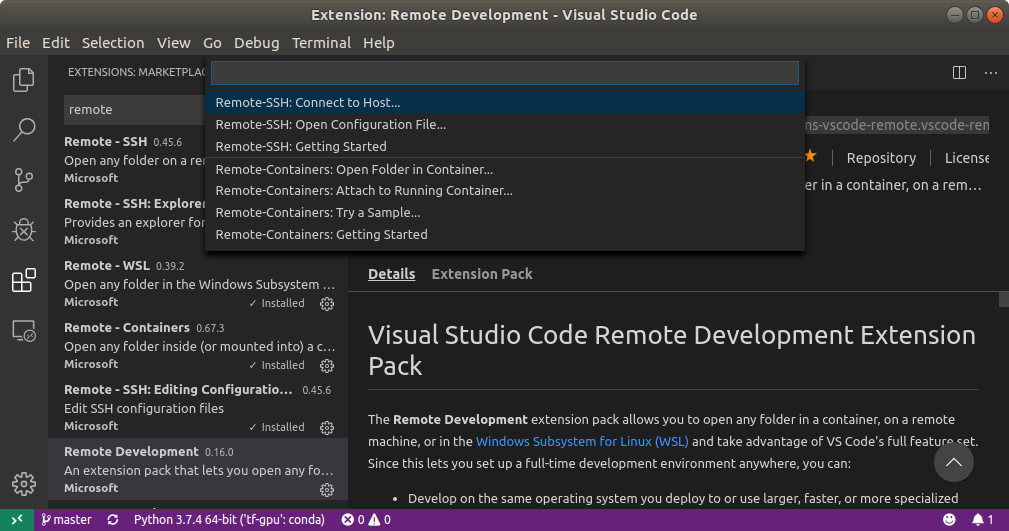Open the View menu
This screenshot has width=1009, height=531.
(x=174, y=43)
